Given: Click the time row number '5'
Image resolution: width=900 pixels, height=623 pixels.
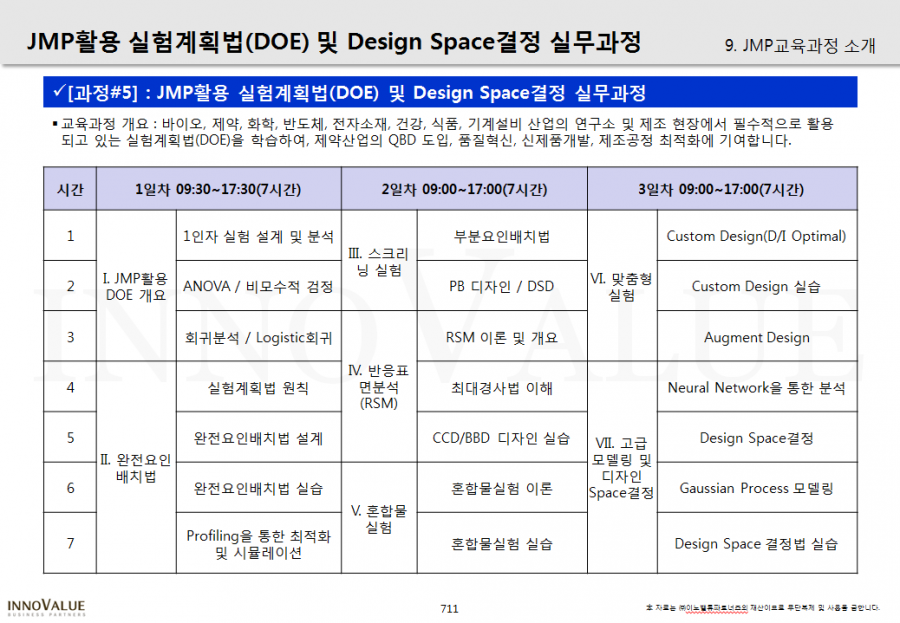Looking at the screenshot, I should (x=70, y=438).
